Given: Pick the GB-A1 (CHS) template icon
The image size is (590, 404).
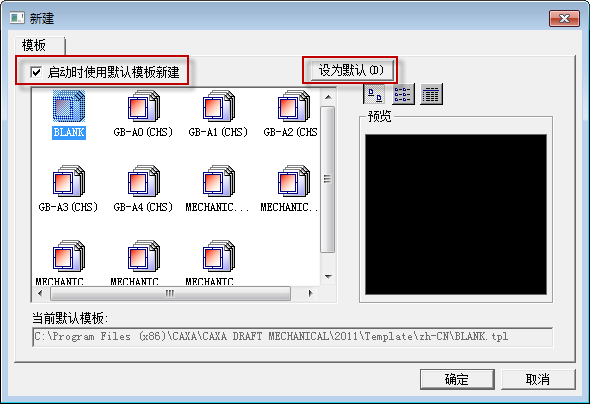Looking at the screenshot, I should [219, 106].
